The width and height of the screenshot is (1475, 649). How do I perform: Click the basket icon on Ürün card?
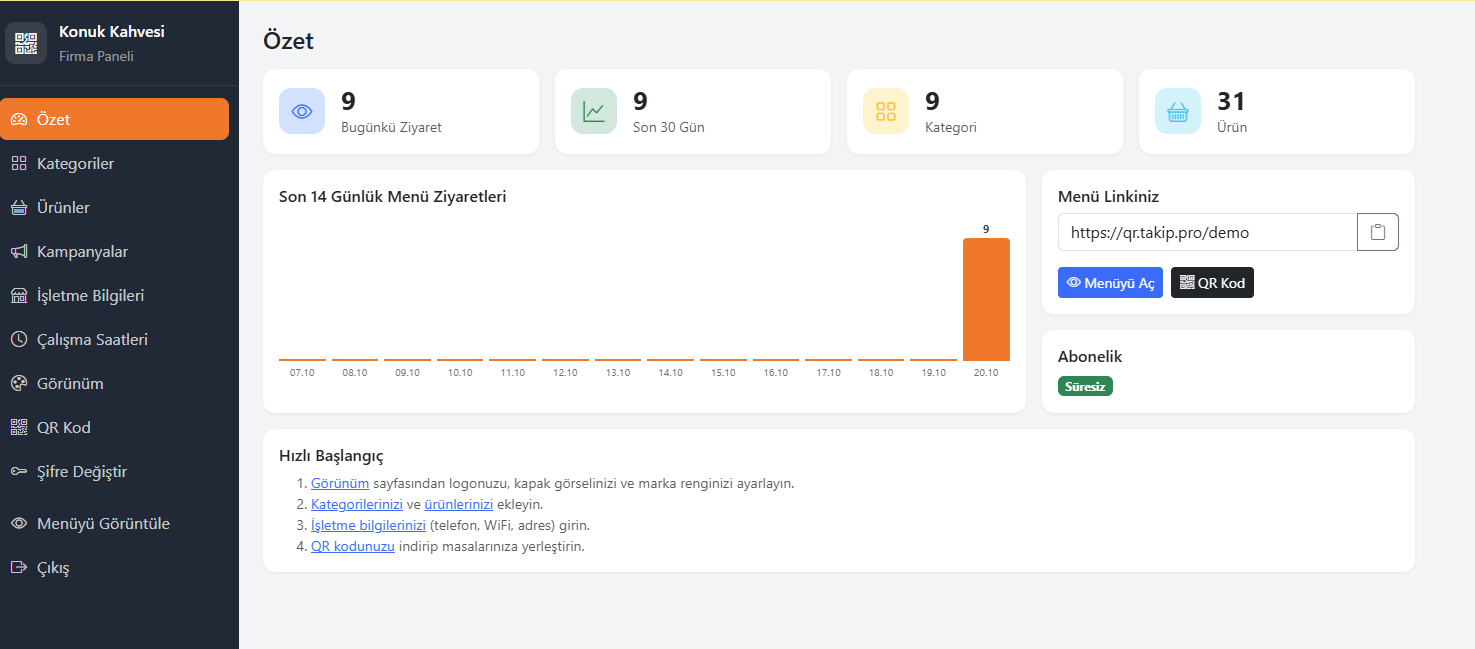1178,111
